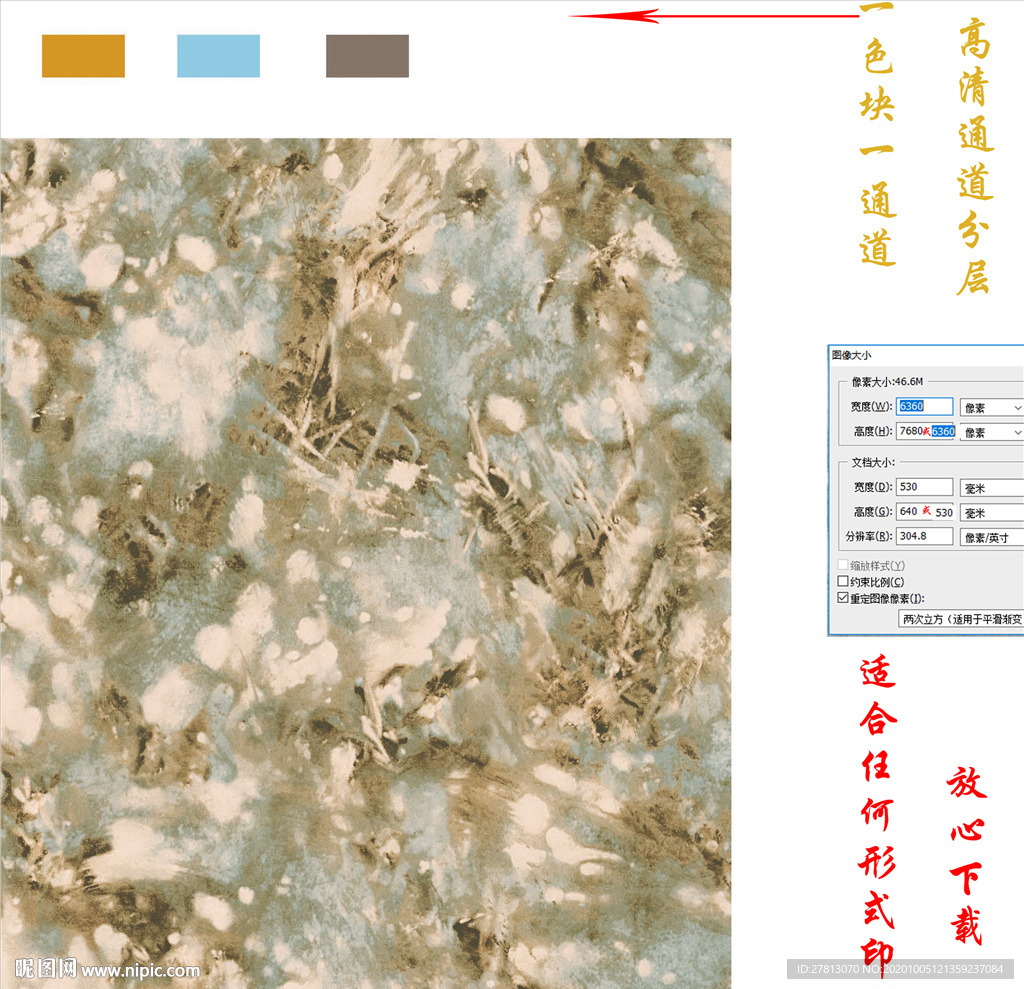Image resolution: width=1024 pixels, height=989 pixels.
Task: Click the document width field showing 530
Action: (x=924, y=487)
